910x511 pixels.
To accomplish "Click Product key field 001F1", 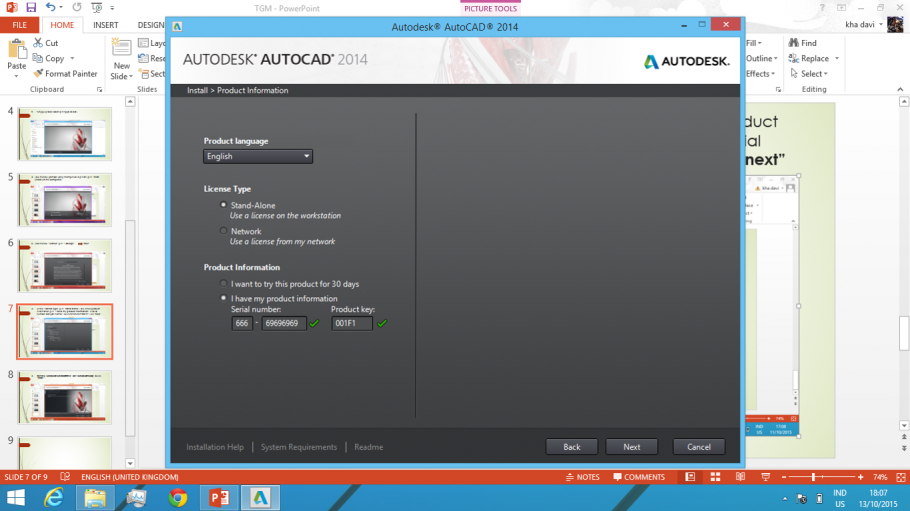I will pyautogui.click(x=352, y=323).
